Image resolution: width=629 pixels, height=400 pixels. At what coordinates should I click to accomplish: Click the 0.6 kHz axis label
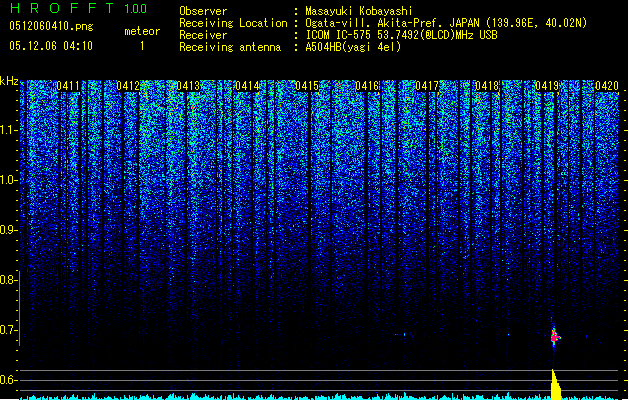point(7,380)
